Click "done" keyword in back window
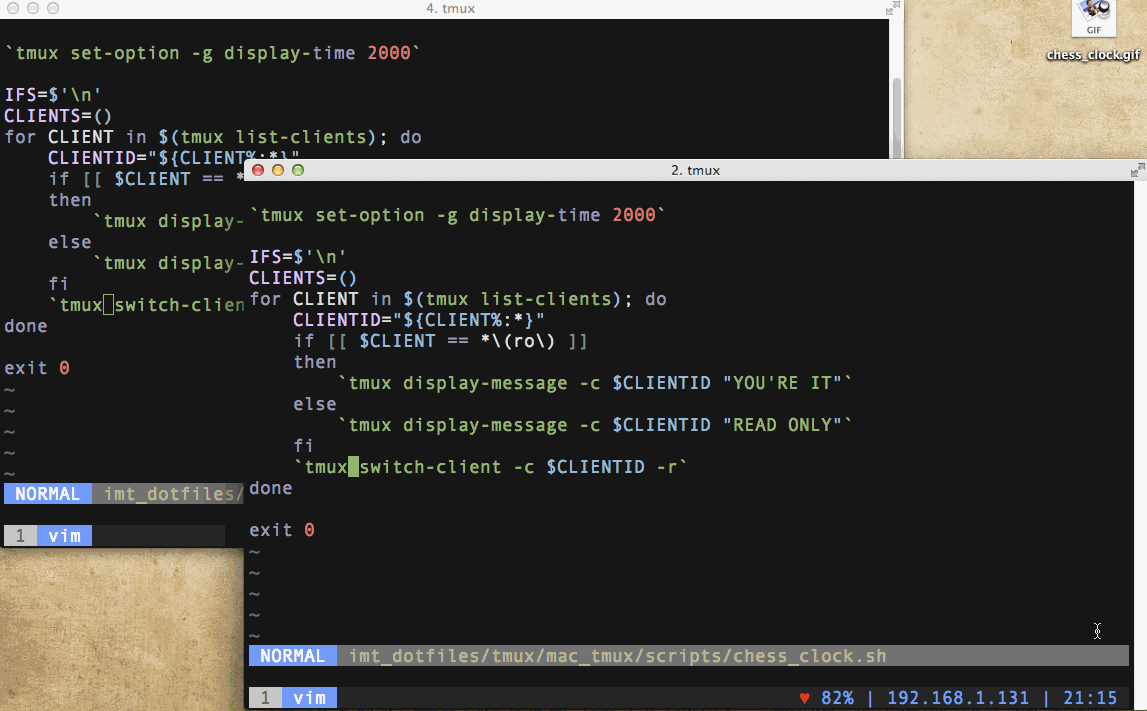This screenshot has height=711, width=1147. (26, 326)
